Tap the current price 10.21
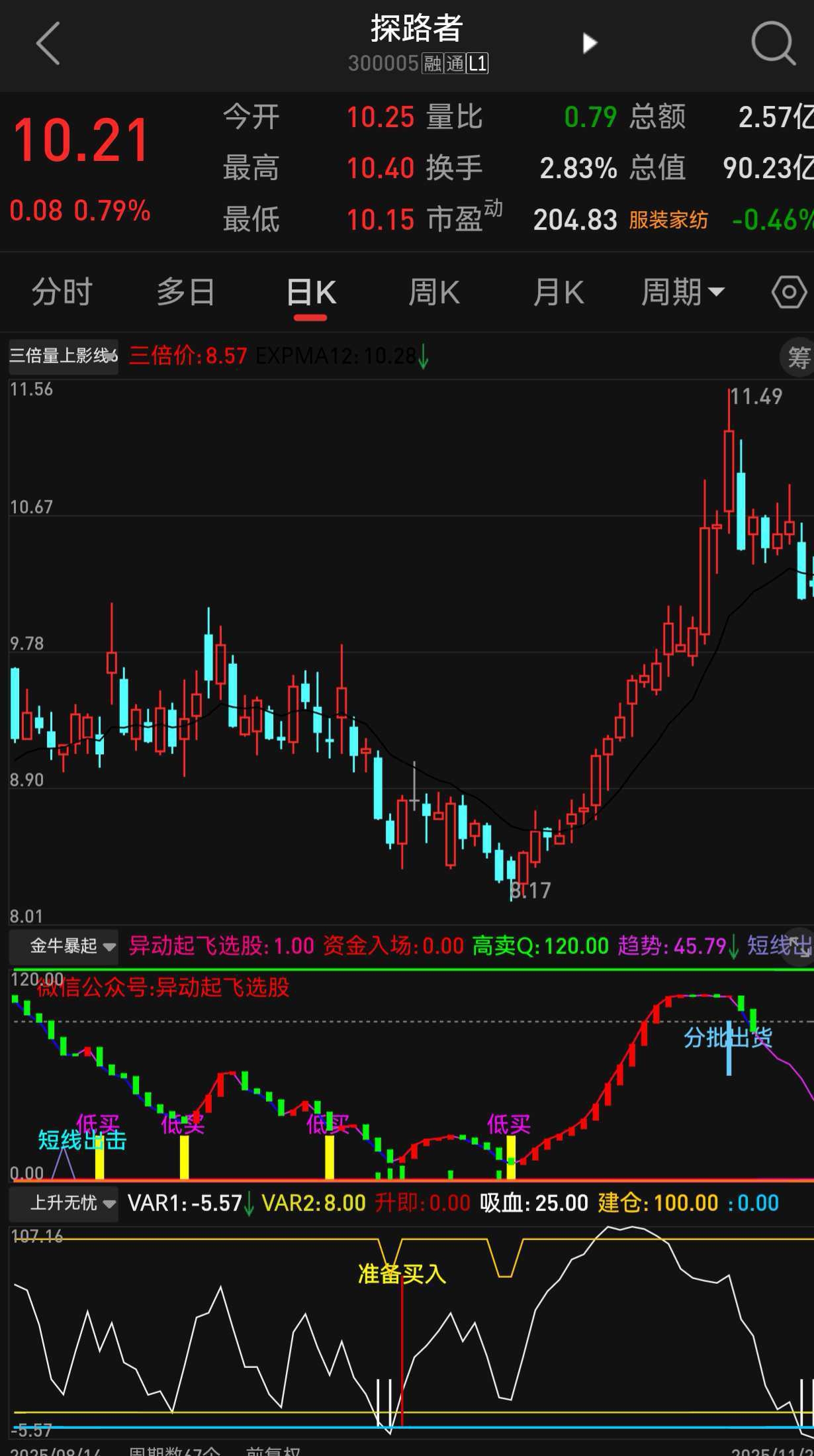 pyautogui.click(x=81, y=140)
